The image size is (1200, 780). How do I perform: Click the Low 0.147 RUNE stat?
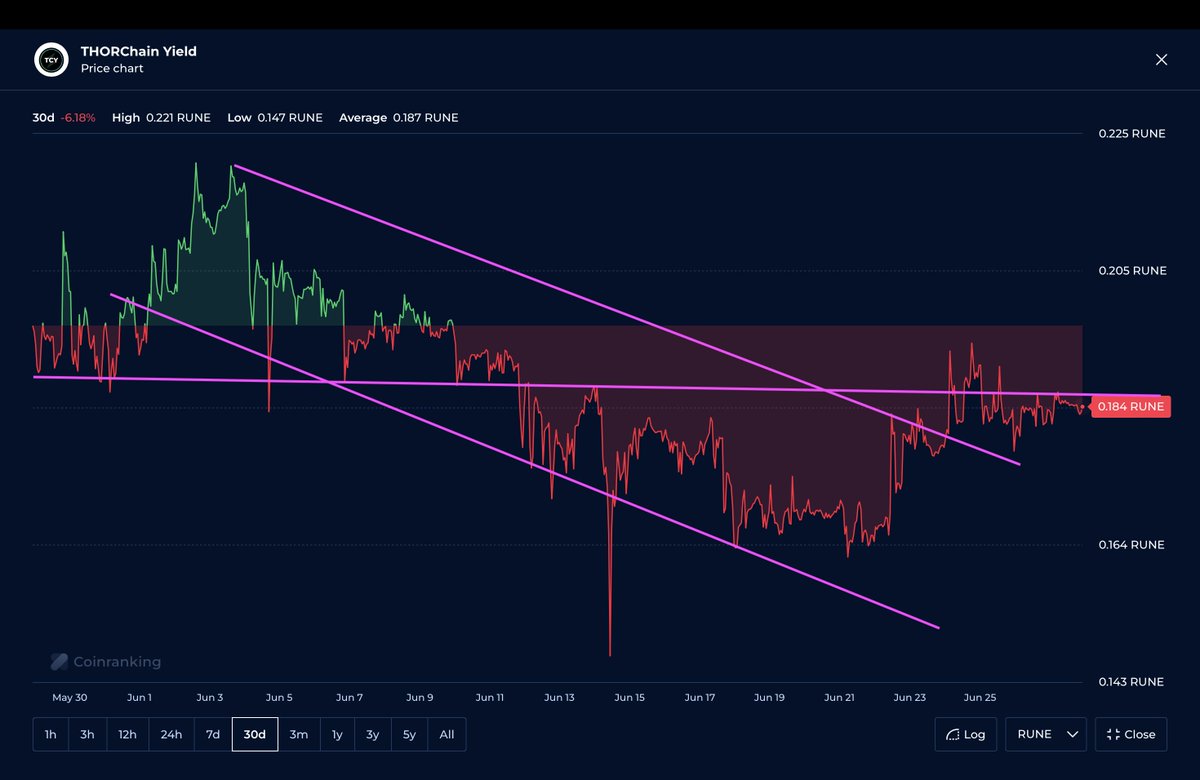(x=275, y=118)
